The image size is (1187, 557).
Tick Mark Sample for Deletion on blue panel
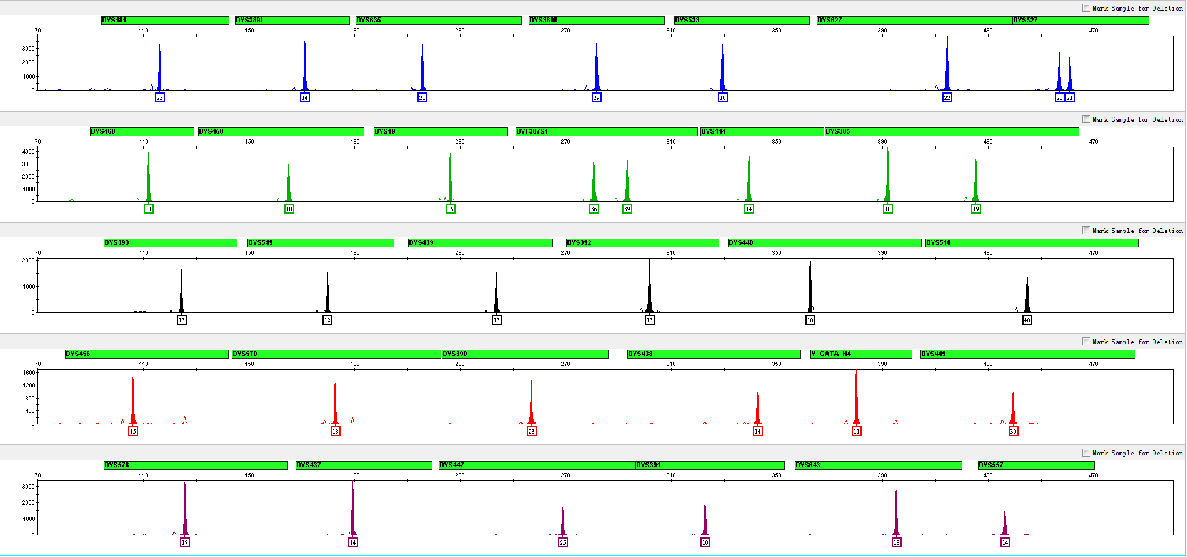coord(1087,8)
